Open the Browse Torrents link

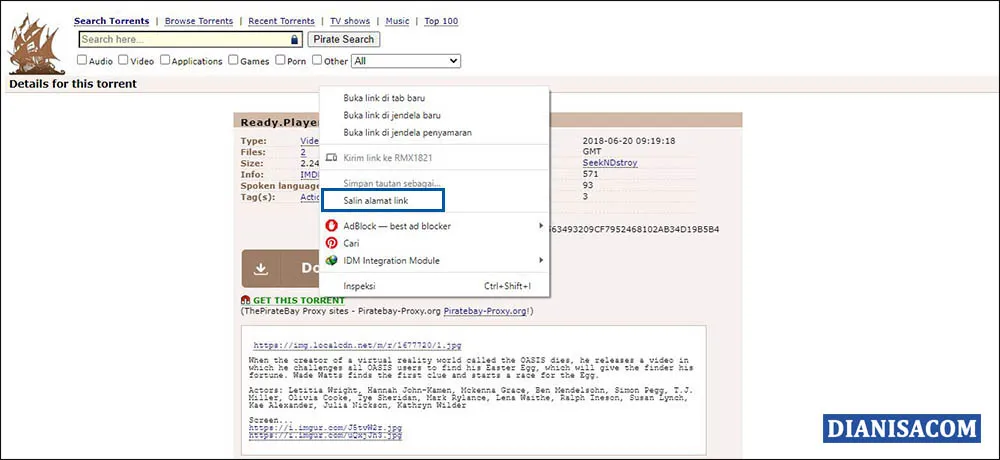coord(199,21)
